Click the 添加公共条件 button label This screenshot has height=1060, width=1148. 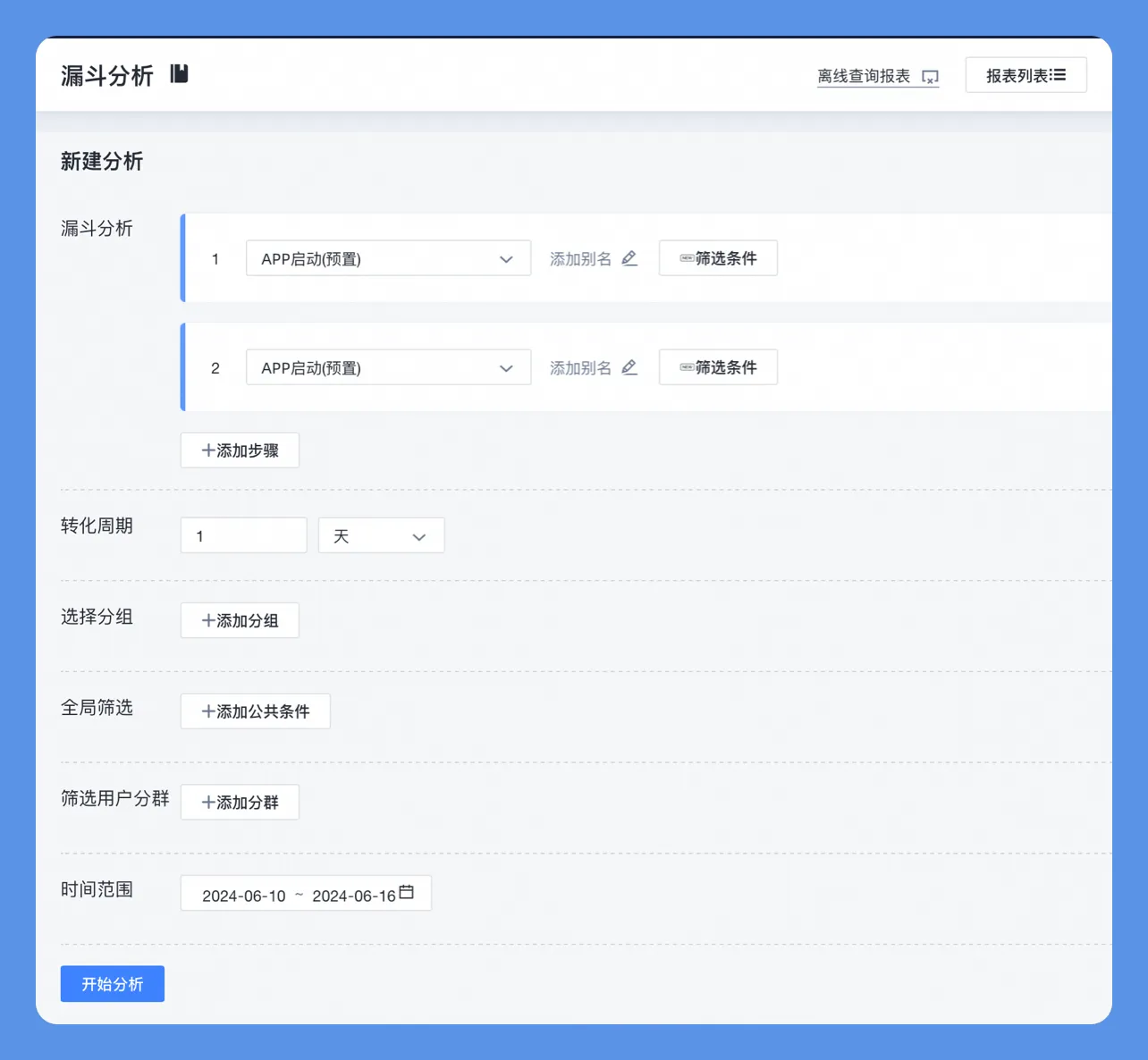(x=263, y=711)
